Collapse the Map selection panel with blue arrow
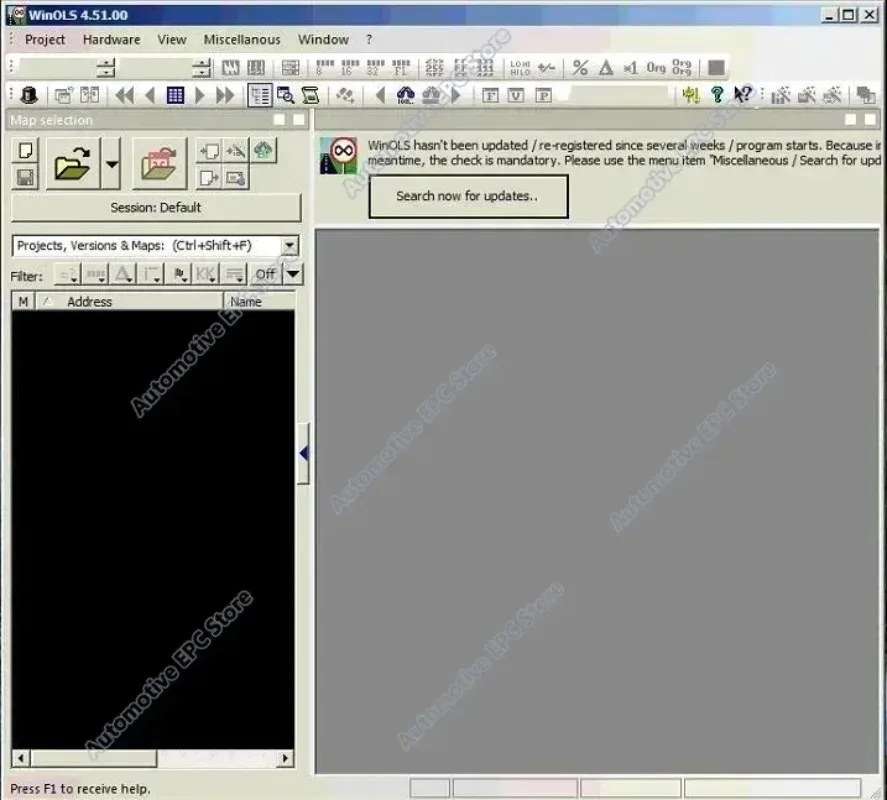 coord(304,453)
